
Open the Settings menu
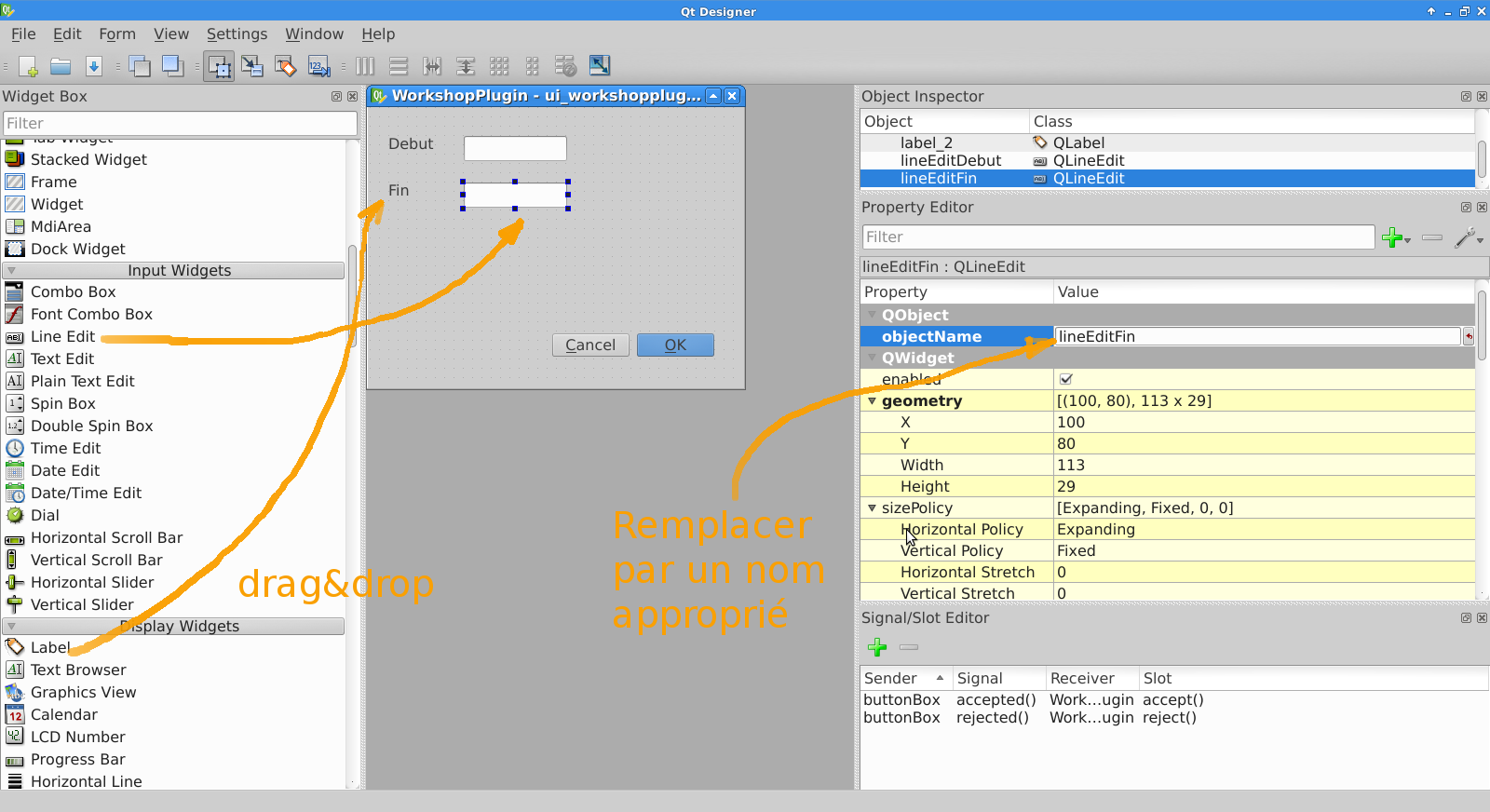237,34
